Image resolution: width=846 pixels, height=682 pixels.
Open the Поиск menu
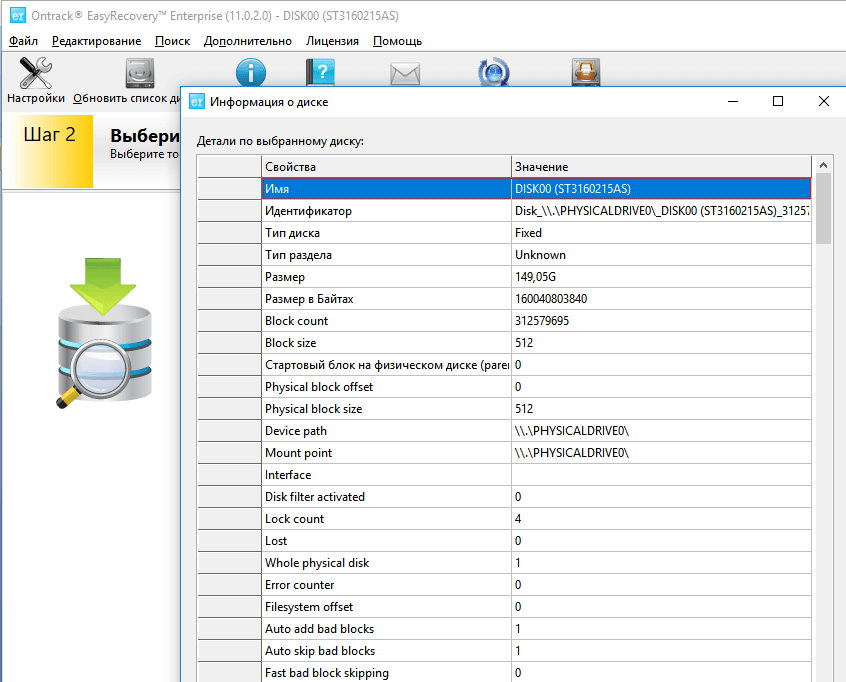coord(173,41)
